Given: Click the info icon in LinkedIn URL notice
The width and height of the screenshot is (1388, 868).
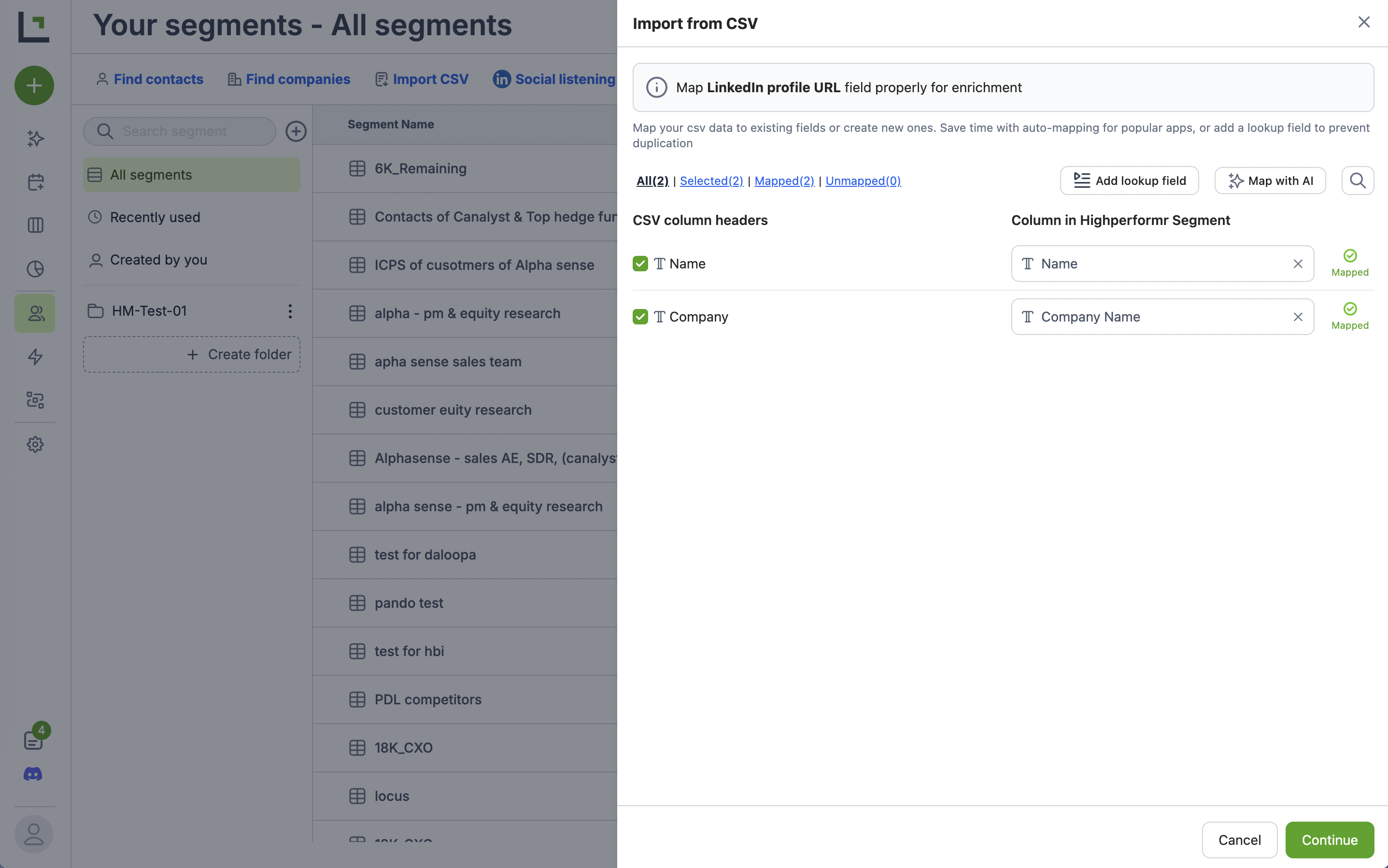Looking at the screenshot, I should tap(656, 87).
